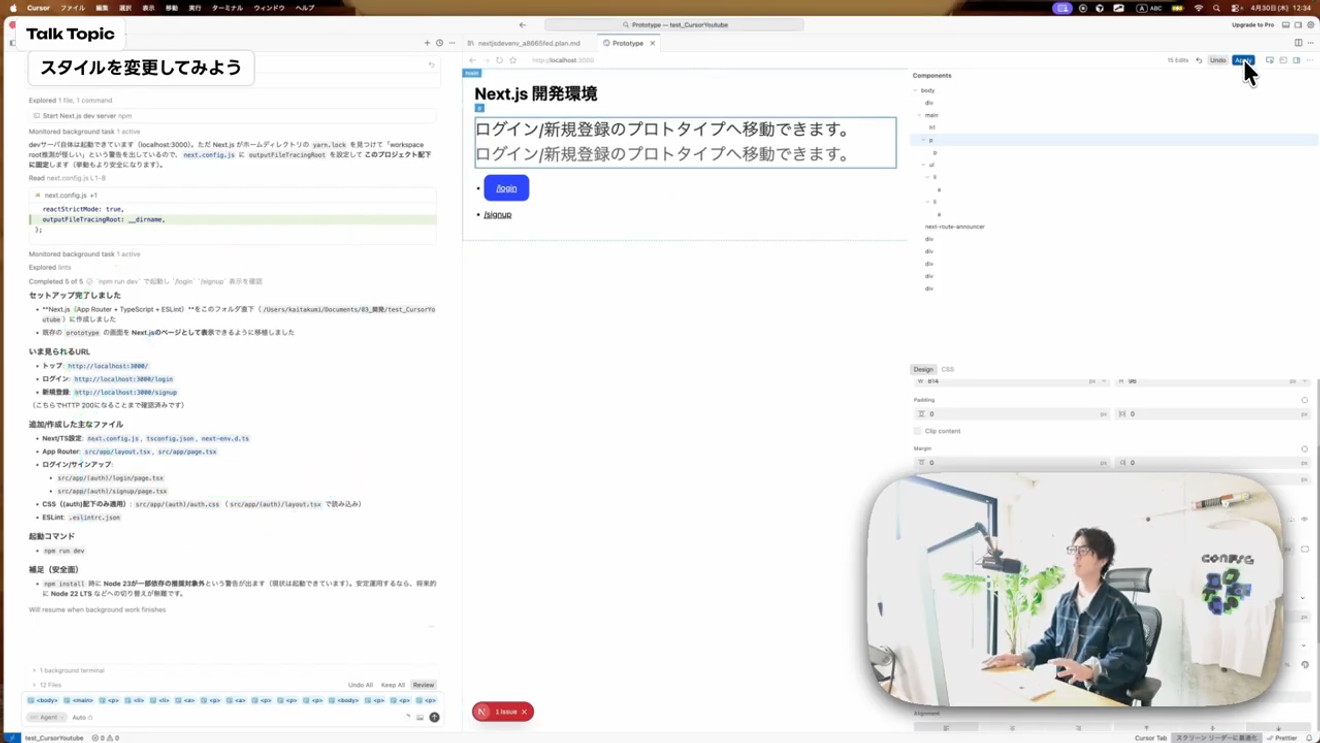Toggle the sidebar panel icon in preview toolbar

[1296, 60]
